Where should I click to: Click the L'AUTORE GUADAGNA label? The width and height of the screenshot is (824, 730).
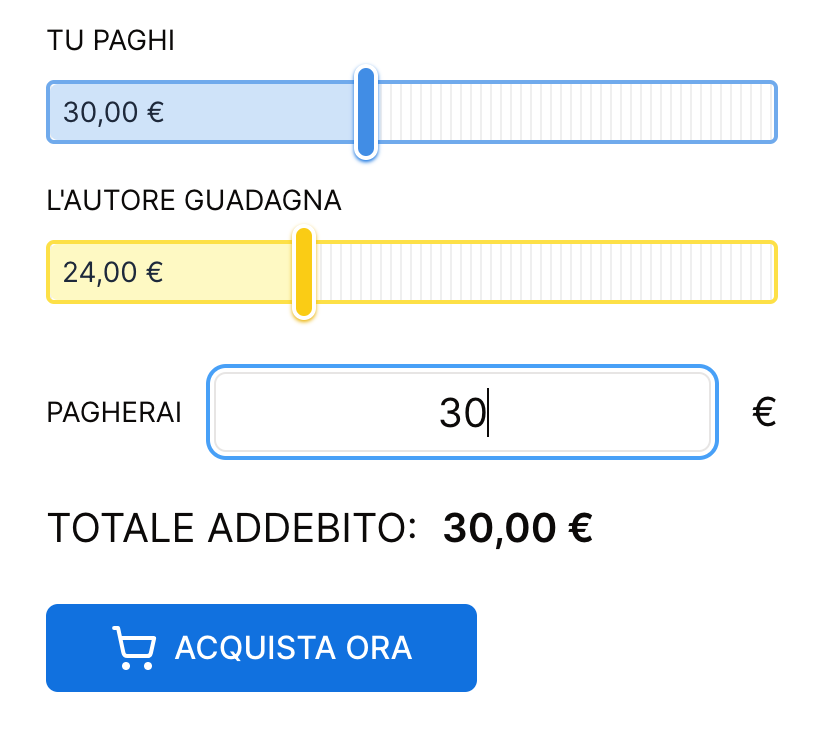[x=194, y=201]
